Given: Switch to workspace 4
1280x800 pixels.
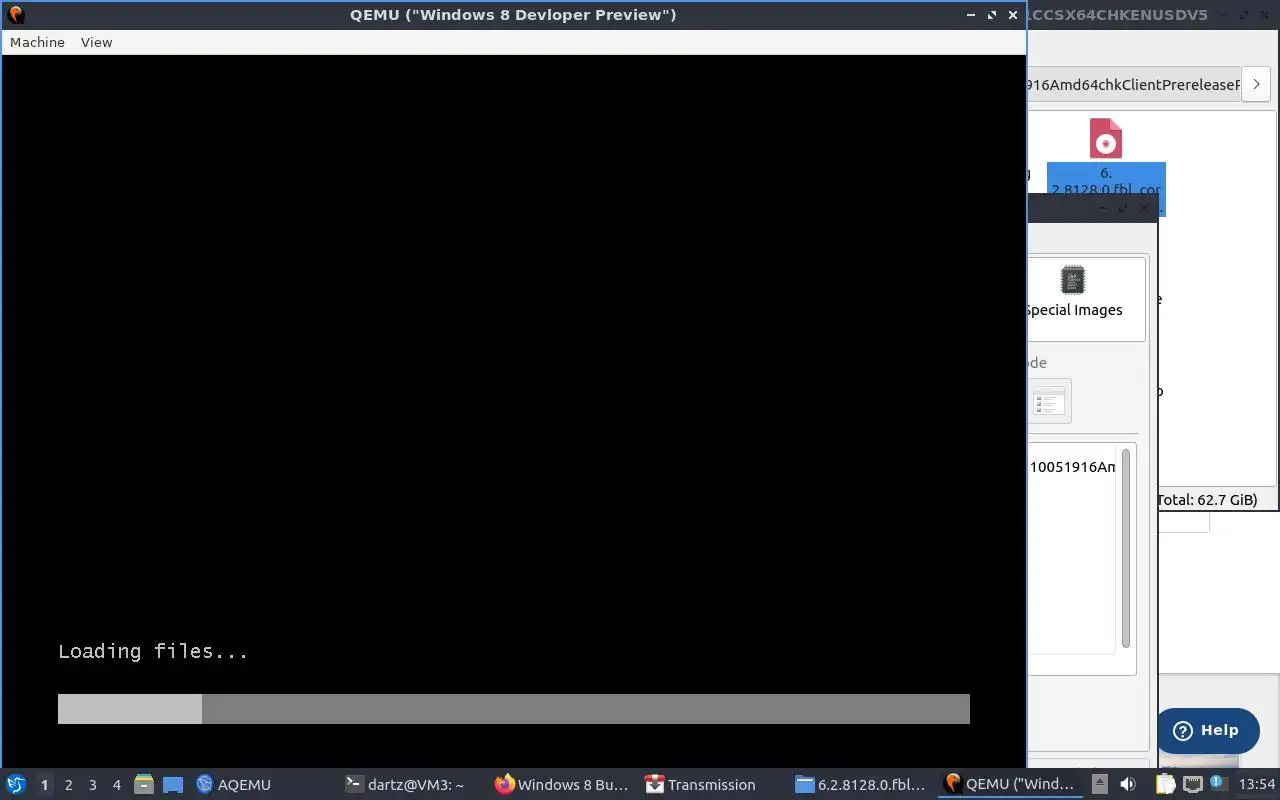Looking at the screenshot, I should pyautogui.click(x=116, y=785).
